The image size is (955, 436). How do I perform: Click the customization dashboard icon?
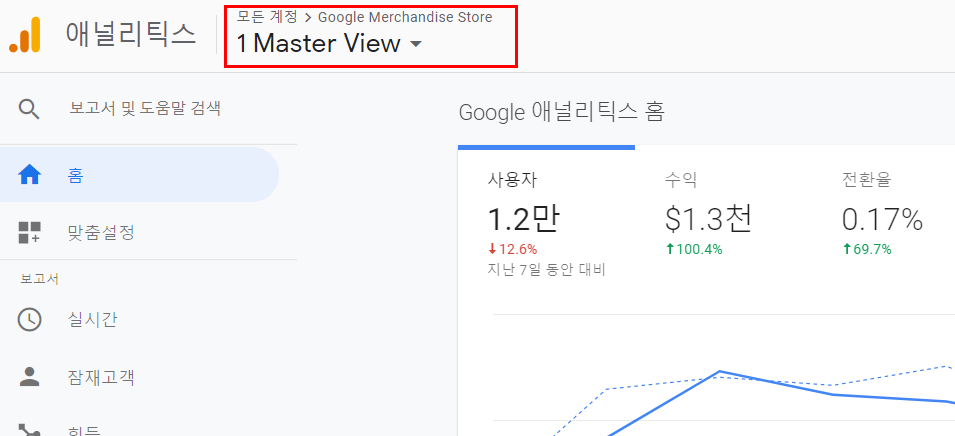(x=29, y=233)
